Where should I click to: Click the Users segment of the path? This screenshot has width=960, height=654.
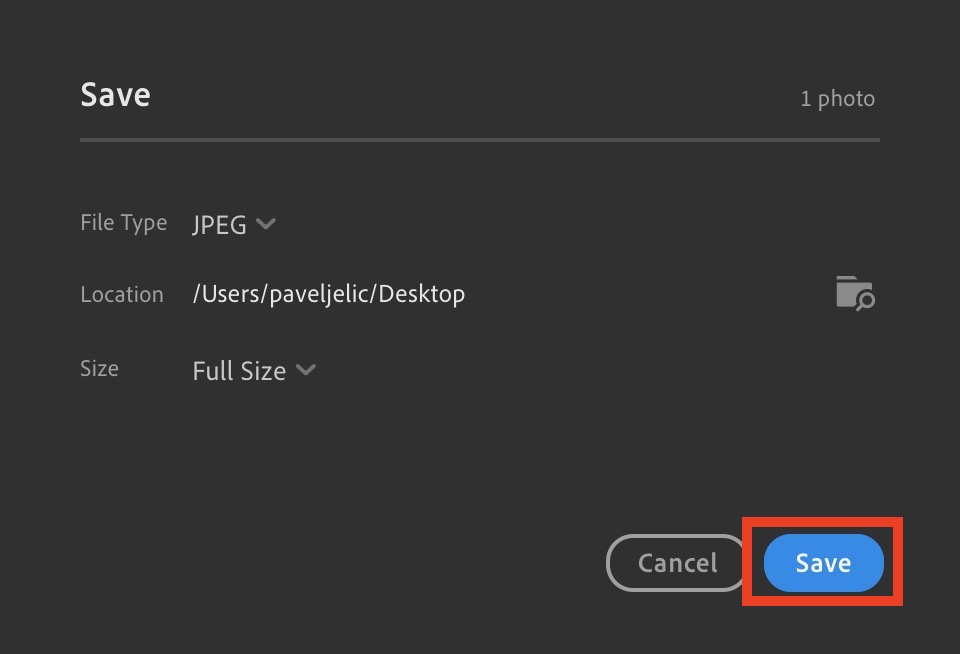click(x=230, y=294)
